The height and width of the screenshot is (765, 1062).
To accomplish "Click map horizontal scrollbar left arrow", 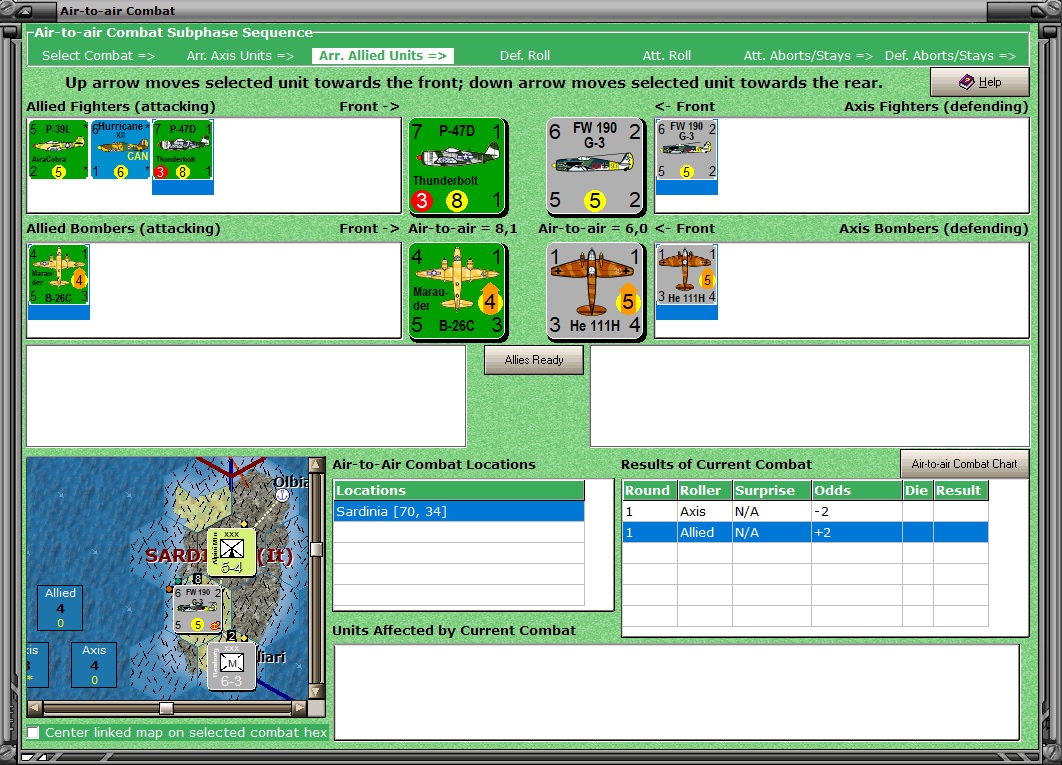I will coord(35,708).
